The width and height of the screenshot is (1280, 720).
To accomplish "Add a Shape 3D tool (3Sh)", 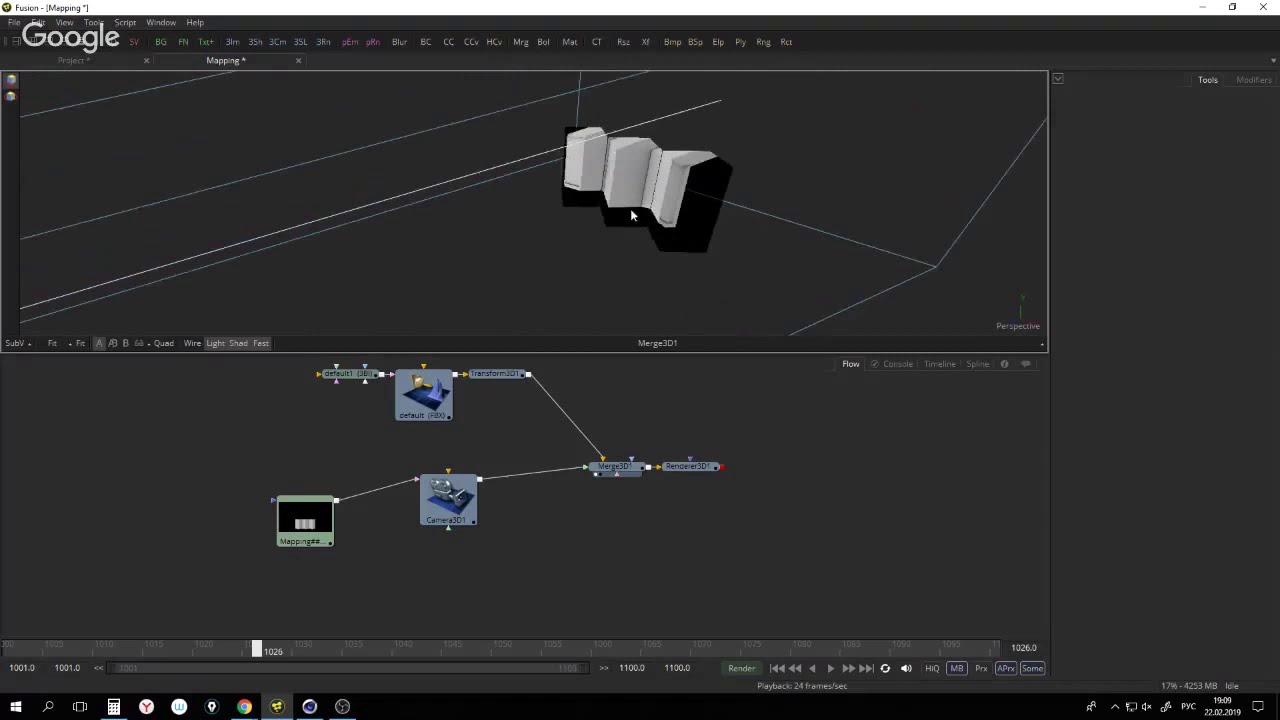I will tap(255, 42).
